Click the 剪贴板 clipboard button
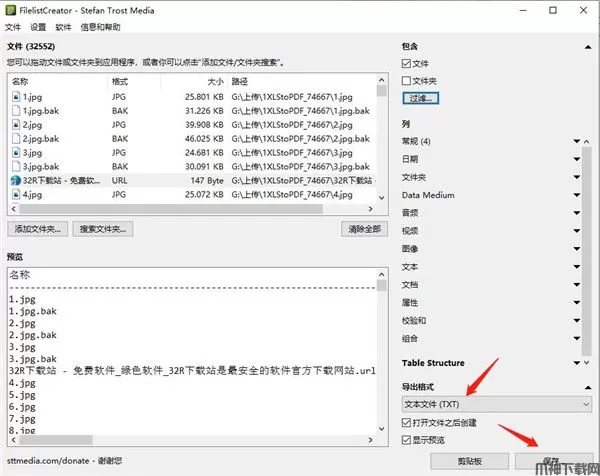Viewport: 600px width, 476px height. click(x=470, y=461)
